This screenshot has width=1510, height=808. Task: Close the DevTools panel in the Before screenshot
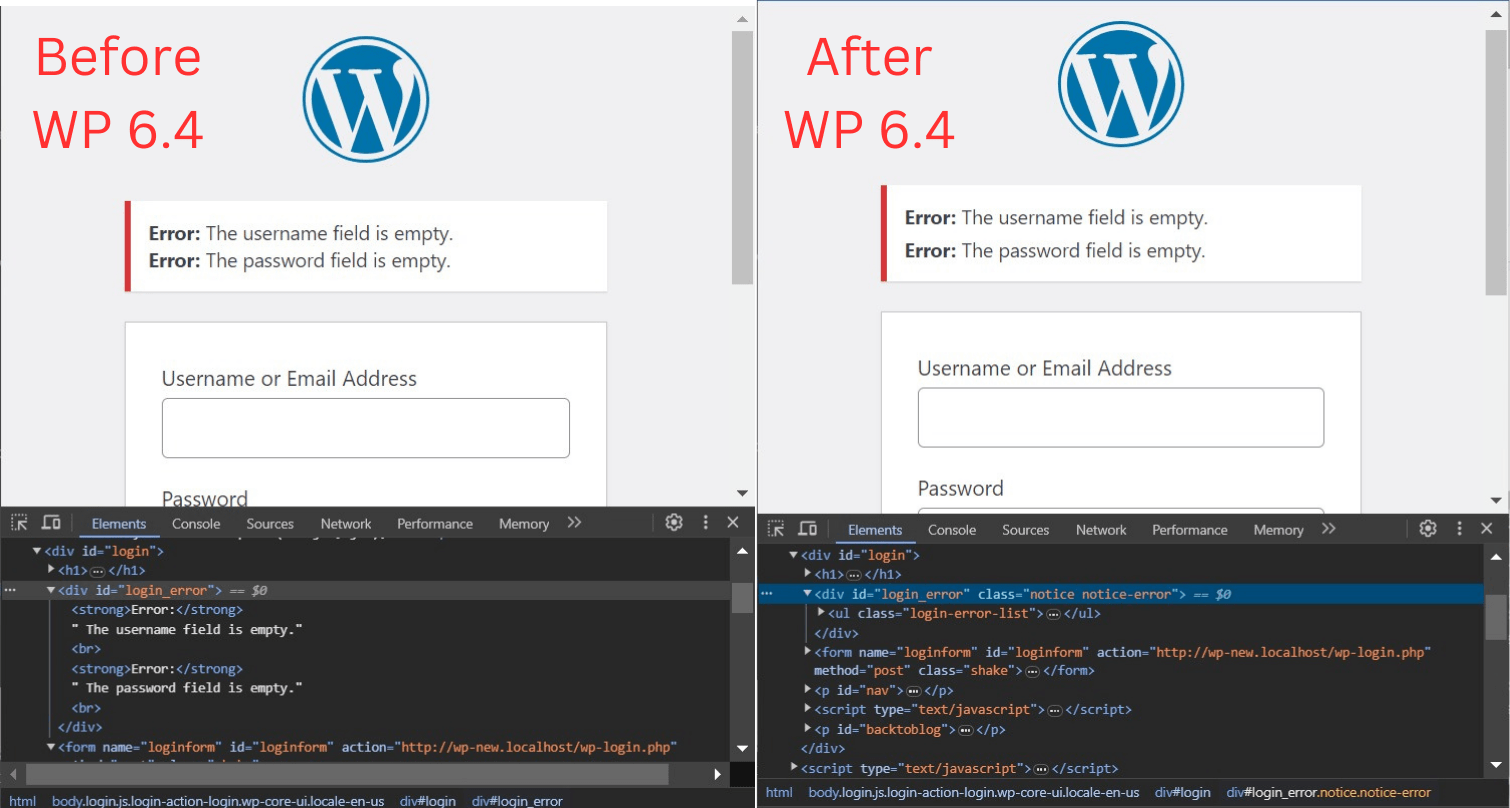[733, 522]
